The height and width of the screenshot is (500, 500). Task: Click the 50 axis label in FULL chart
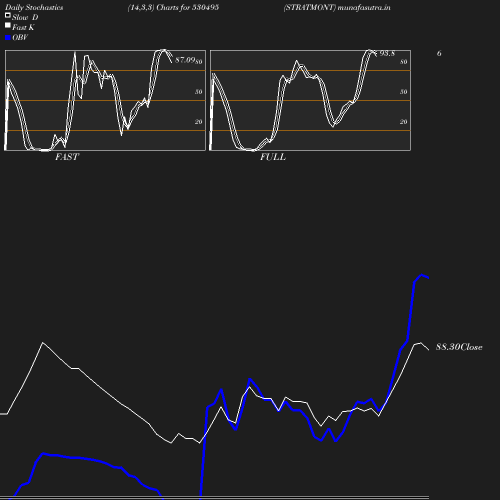click(x=404, y=92)
